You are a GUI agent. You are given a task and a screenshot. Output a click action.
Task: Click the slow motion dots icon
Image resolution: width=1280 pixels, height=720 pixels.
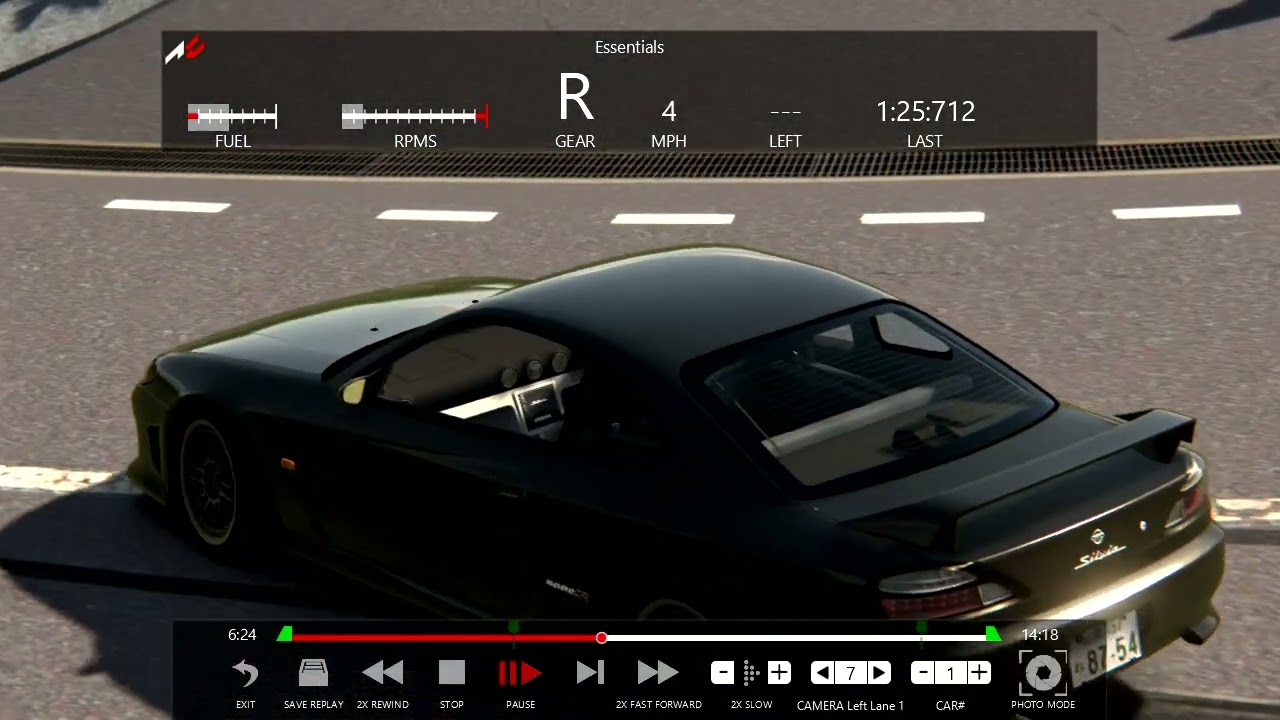[x=751, y=672]
